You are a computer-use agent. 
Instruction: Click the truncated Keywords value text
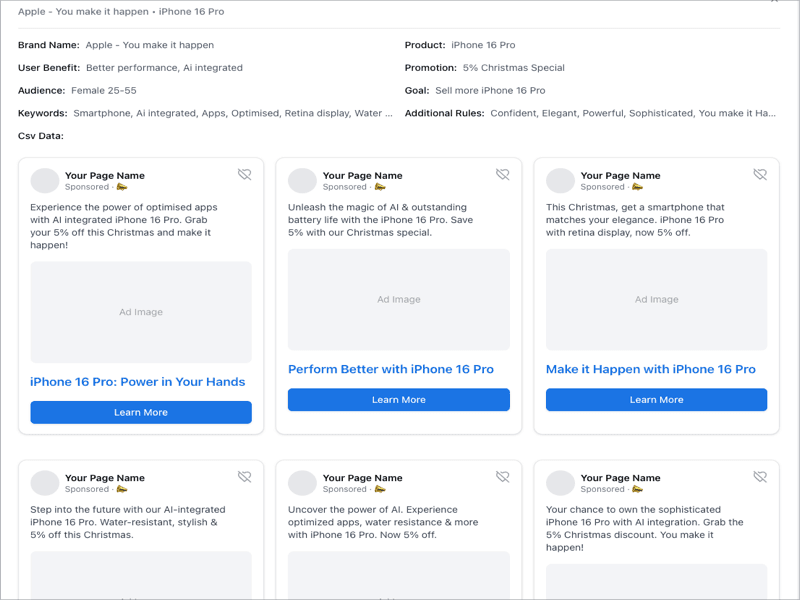[233, 113]
